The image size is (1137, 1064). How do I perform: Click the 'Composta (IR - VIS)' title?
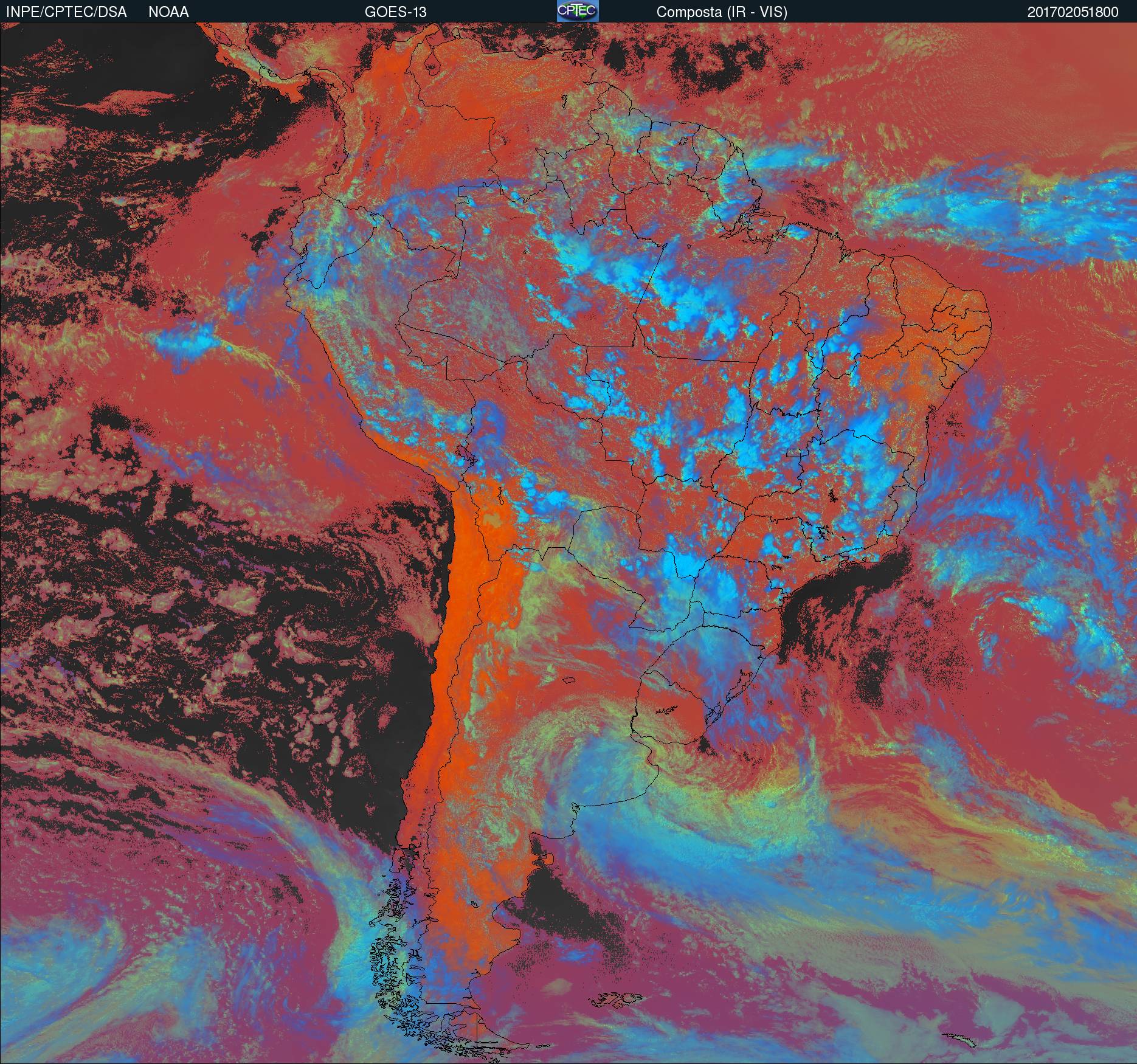click(722, 12)
